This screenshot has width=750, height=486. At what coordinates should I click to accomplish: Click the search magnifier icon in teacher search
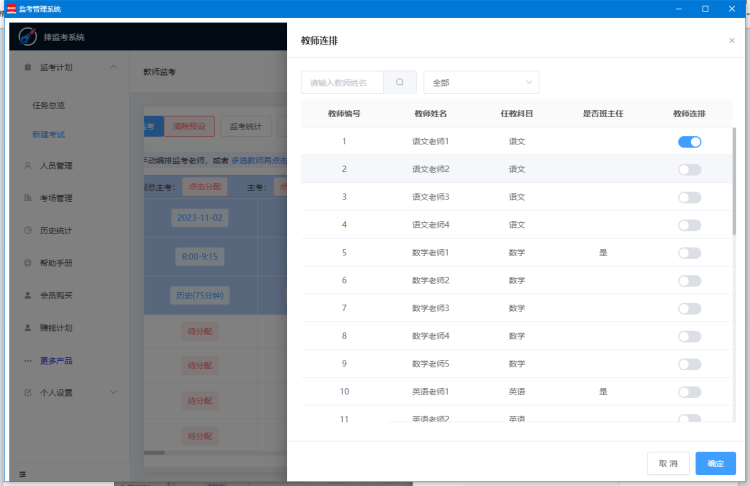coord(400,82)
